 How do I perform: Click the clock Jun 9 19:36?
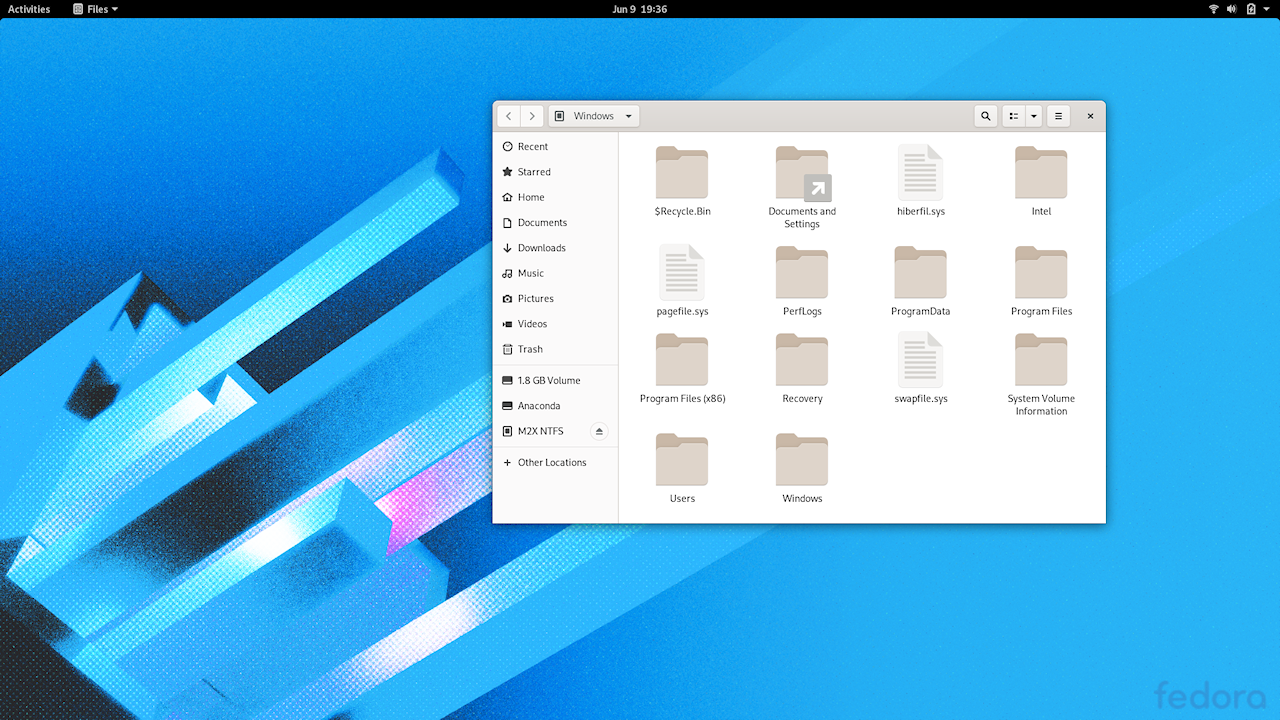640,9
